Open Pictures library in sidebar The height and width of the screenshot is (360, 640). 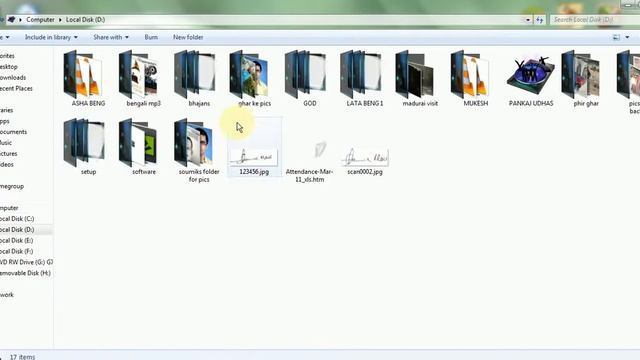[x=9, y=153]
